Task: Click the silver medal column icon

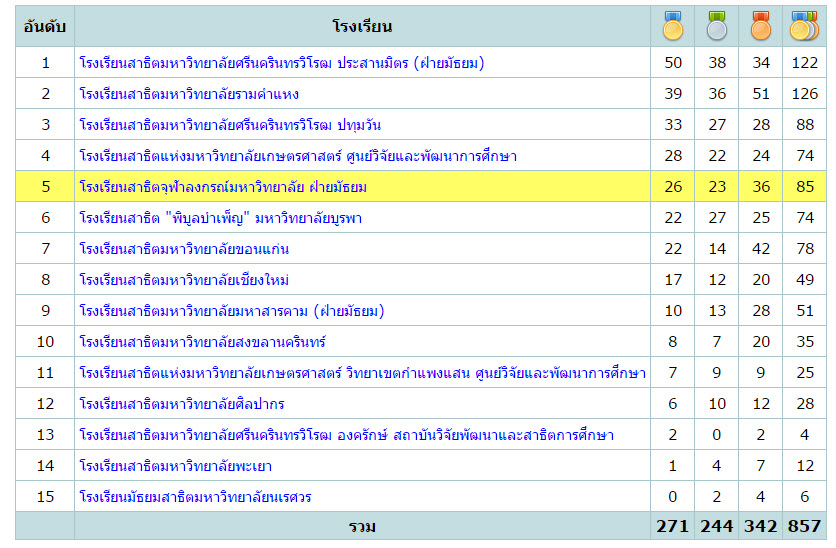Action: pos(717,26)
